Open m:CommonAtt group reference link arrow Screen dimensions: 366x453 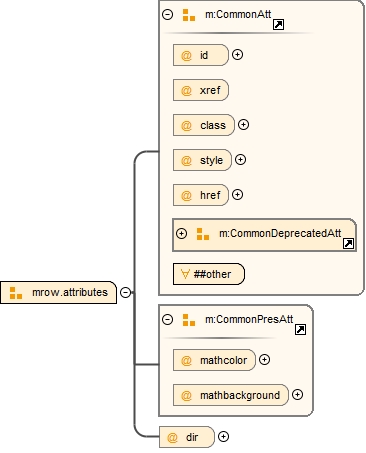point(278,25)
